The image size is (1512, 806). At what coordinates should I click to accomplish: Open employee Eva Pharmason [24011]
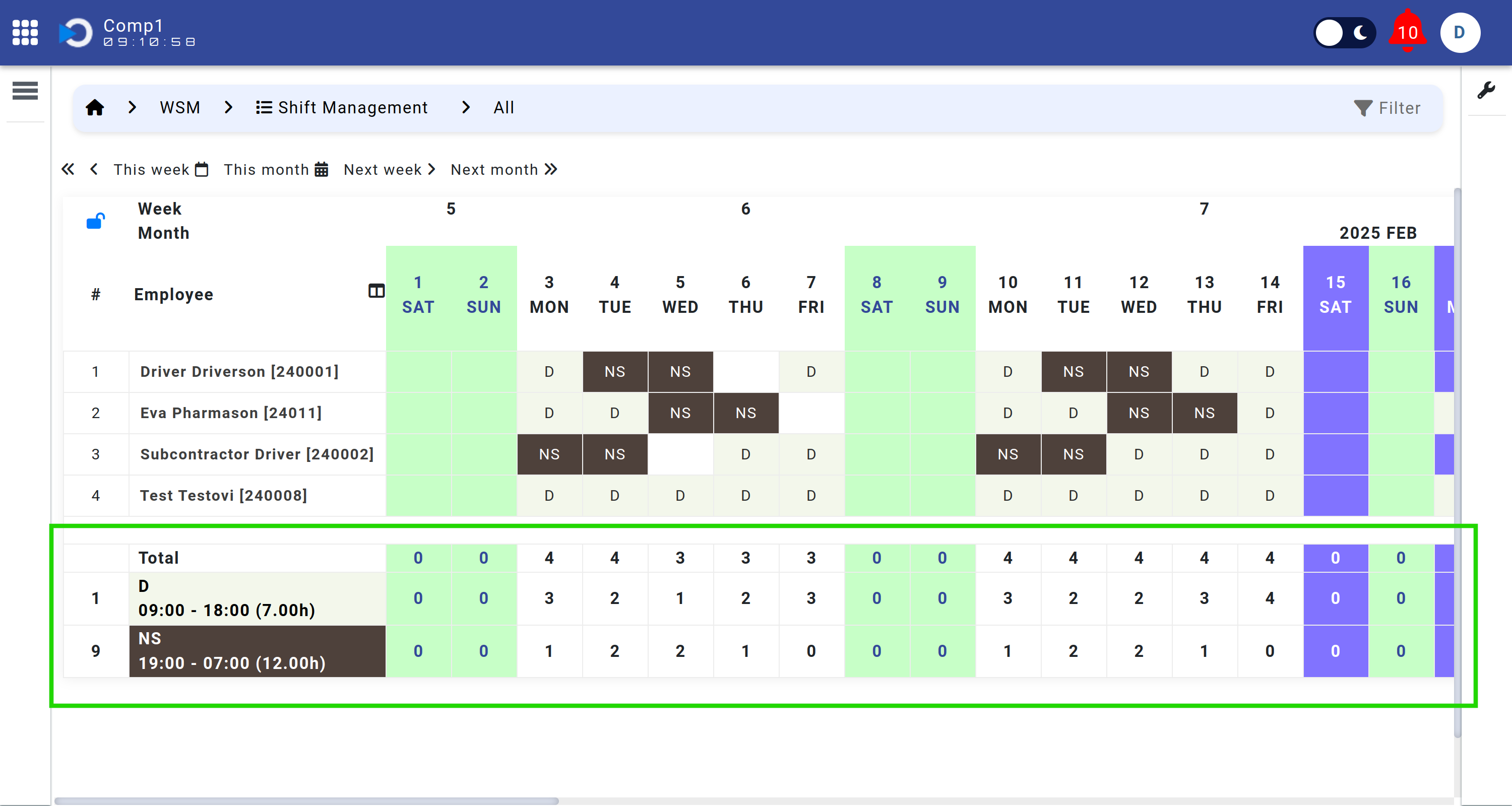[x=231, y=413]
